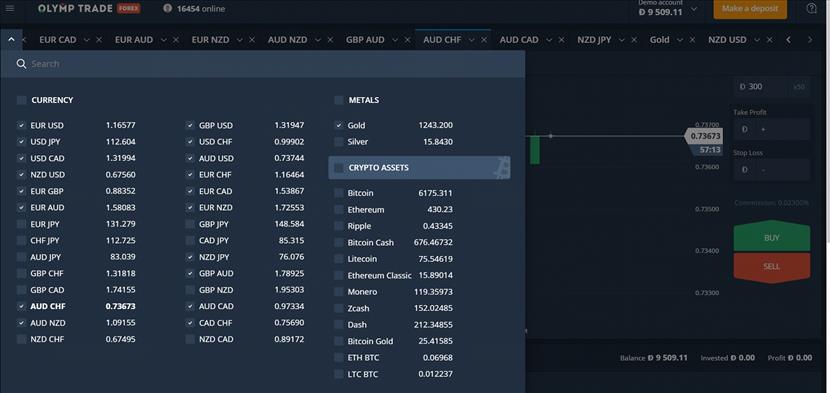
Task: Click the help question mark icon
Action: point(811,8)
